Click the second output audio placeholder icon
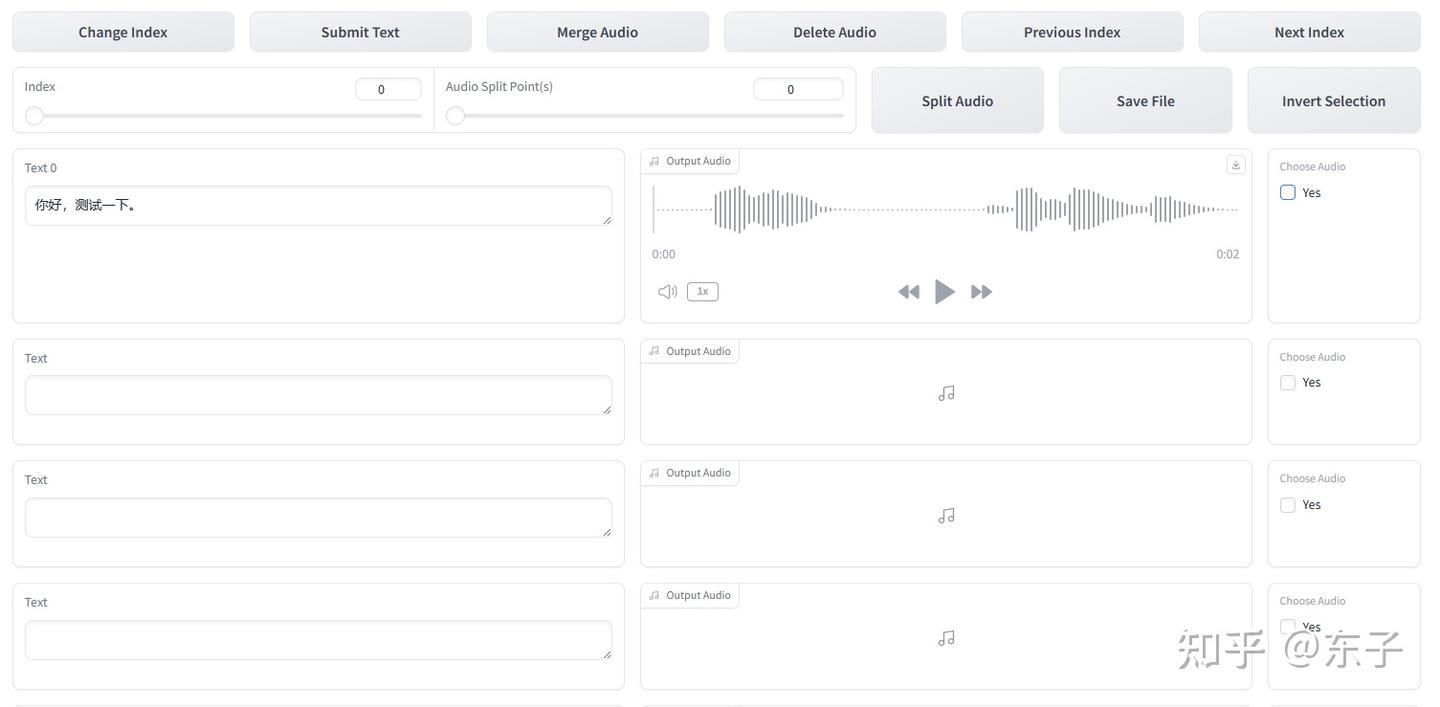1440x707 pixels. 946,393
